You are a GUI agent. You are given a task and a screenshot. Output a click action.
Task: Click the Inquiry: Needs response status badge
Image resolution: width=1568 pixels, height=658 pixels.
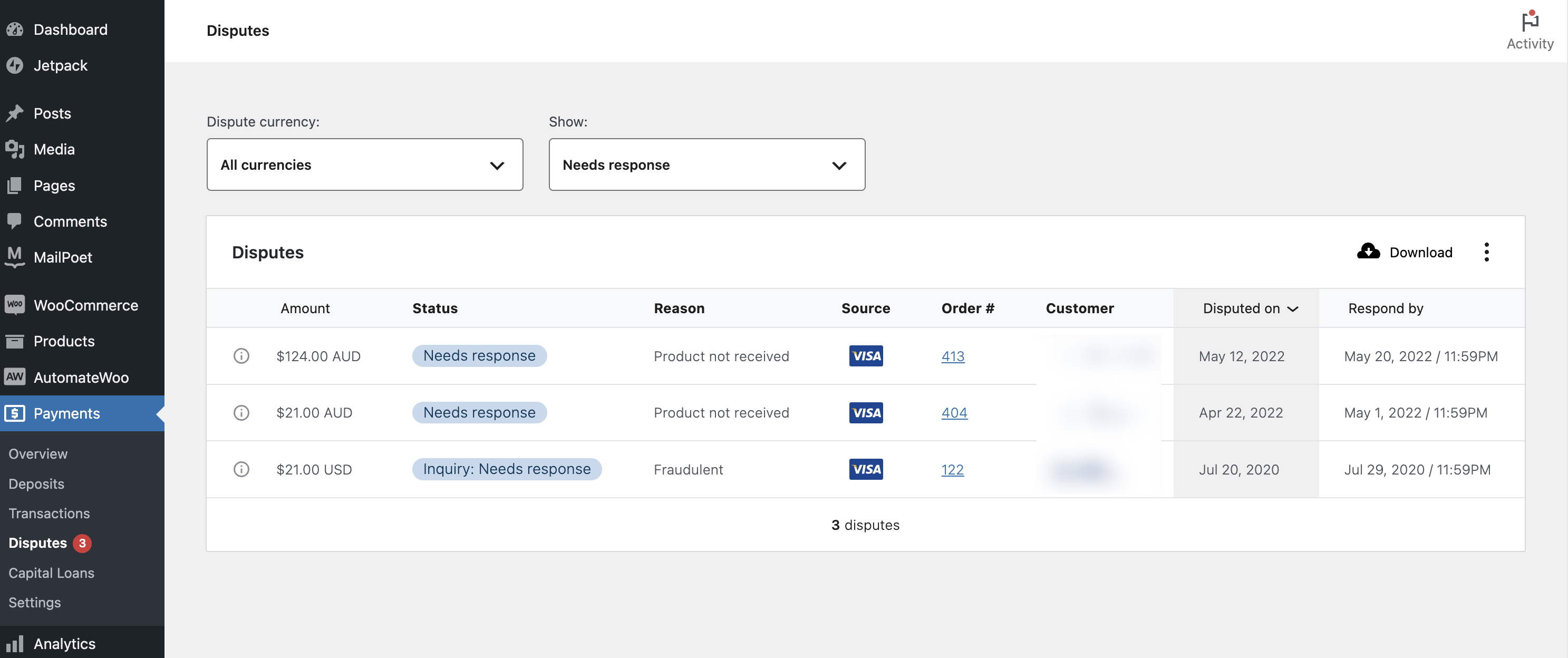507,469
